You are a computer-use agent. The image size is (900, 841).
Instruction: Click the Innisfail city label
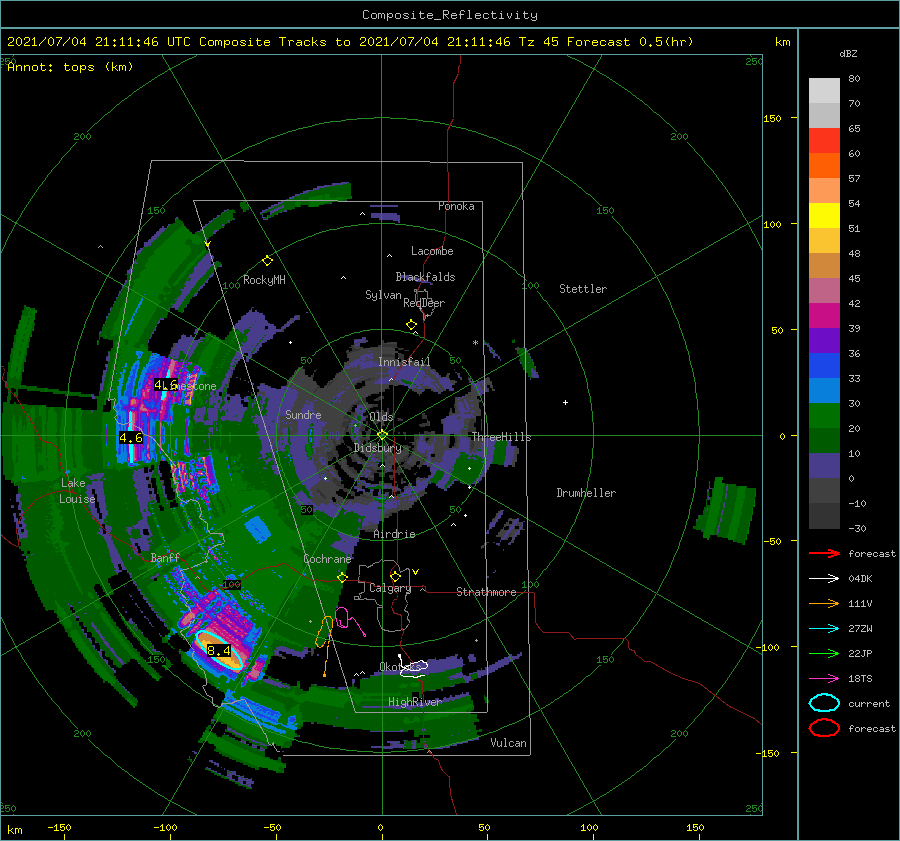[404, 362]
